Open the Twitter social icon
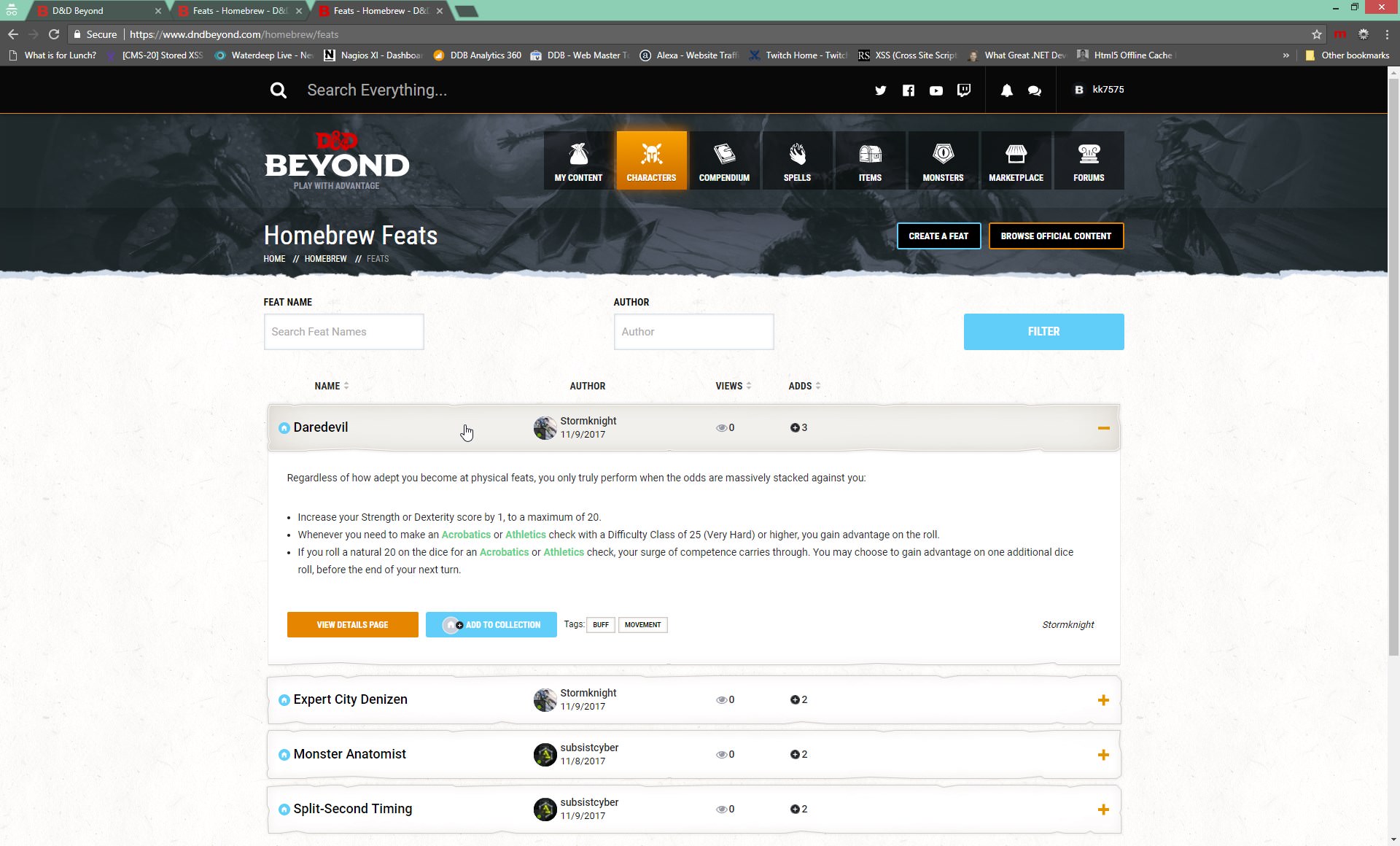Image resolution: width=1400 pixels, height=846 pixels. [x=881, y=90]
